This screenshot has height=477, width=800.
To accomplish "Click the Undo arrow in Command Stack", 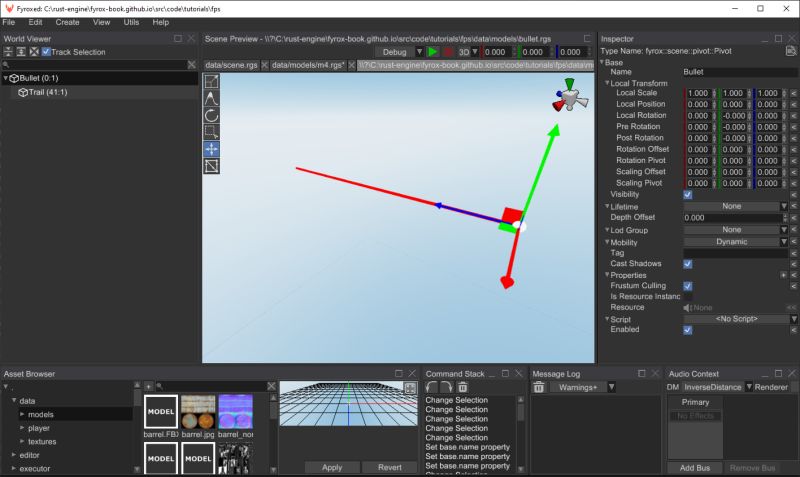I will coord(432,387).
